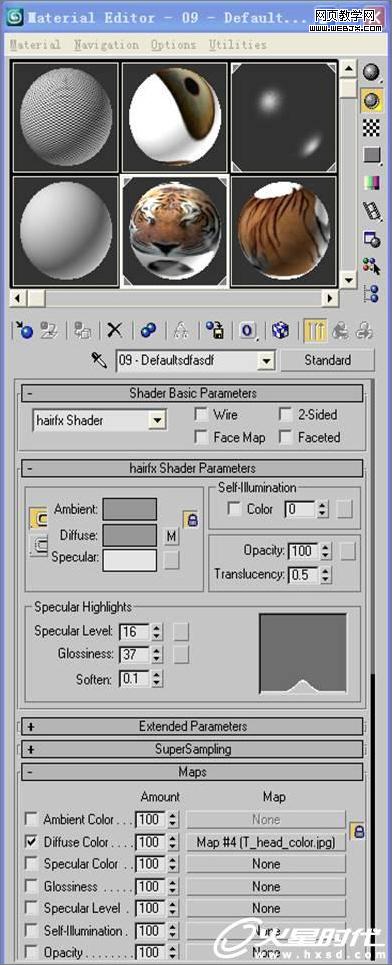392x965 pixels.
Task: Click the Ambient color swatch
Action: tap(130, 510)
